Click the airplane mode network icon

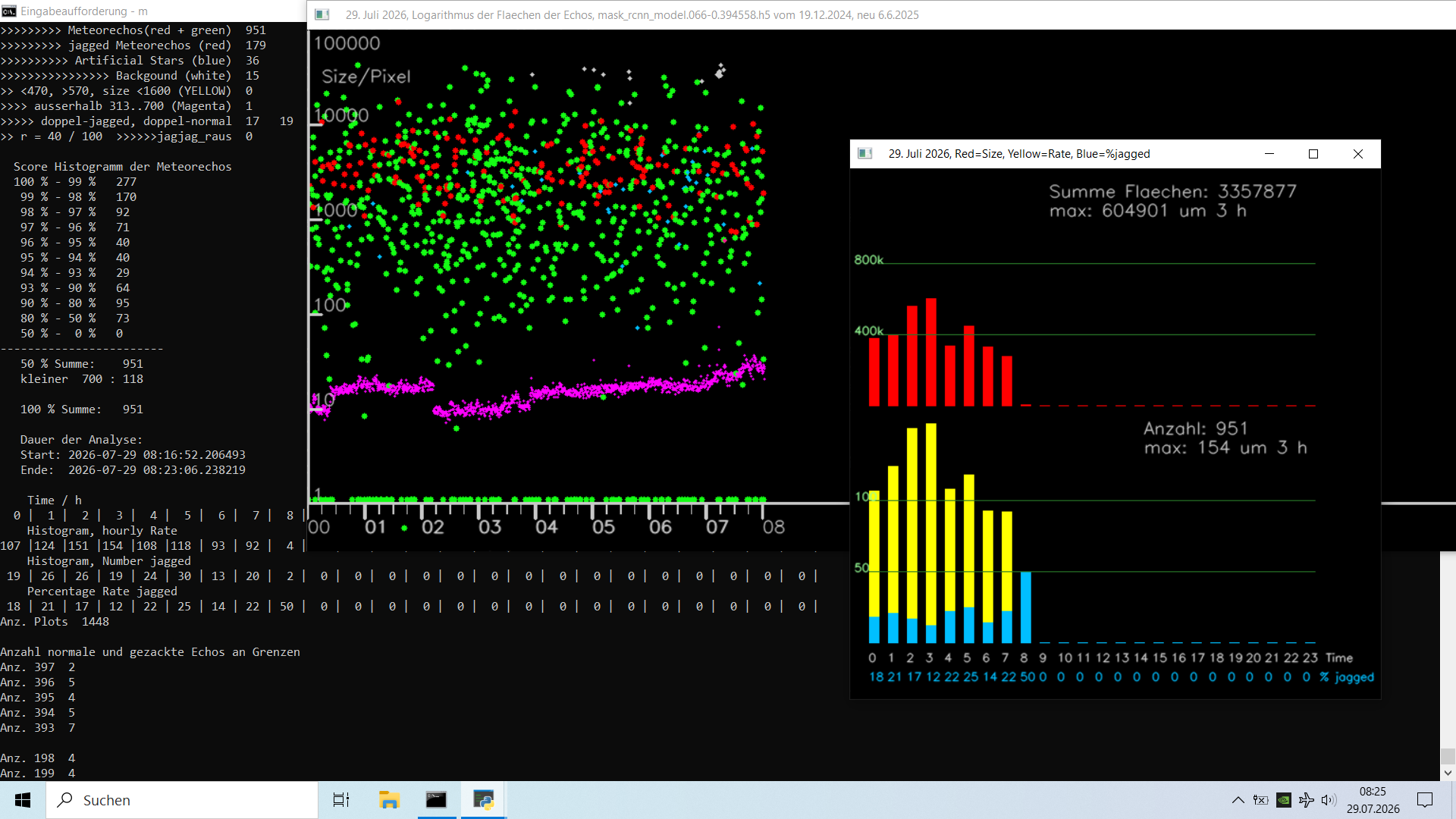click(x=1307, y=800)
